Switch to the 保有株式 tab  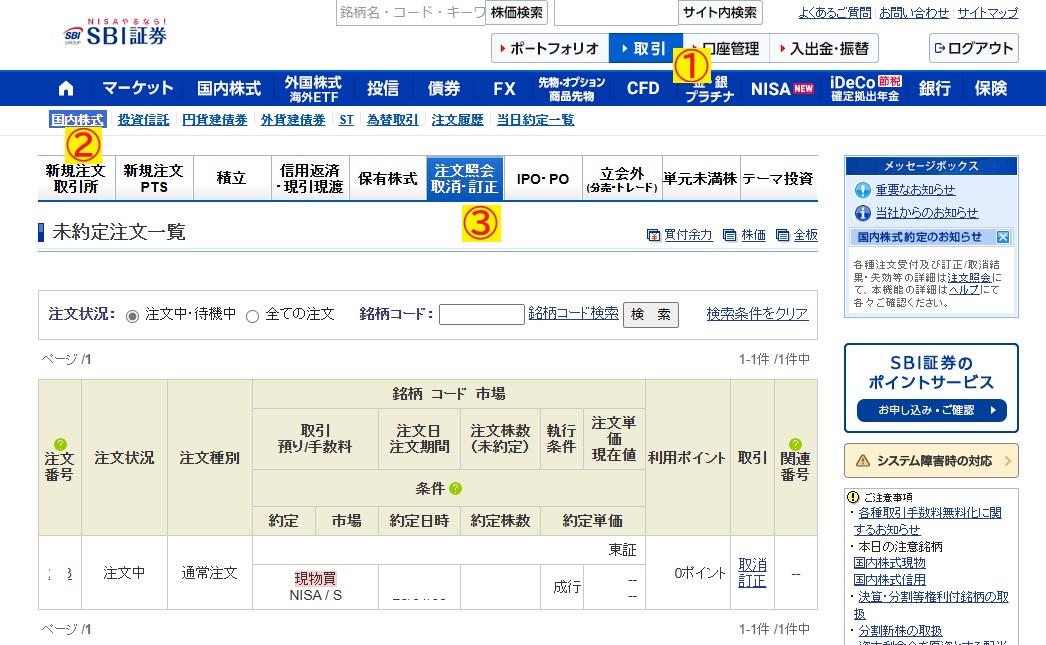[387, 179]
